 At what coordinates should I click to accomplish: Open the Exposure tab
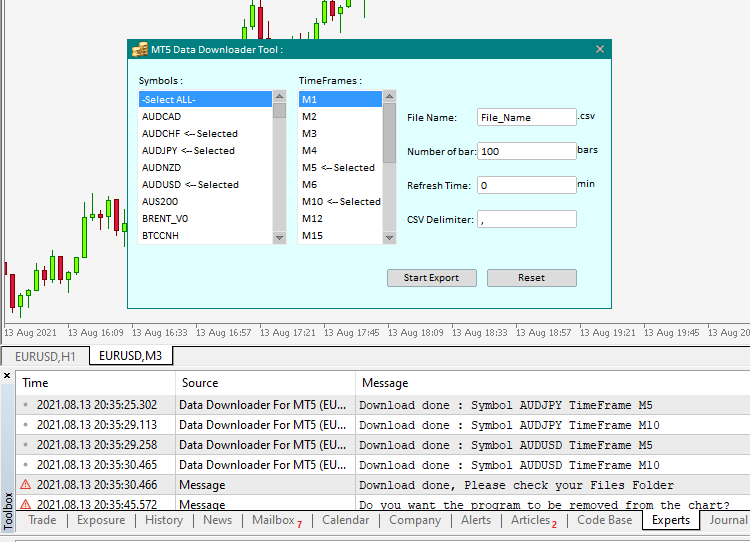[x=101, y=520]
